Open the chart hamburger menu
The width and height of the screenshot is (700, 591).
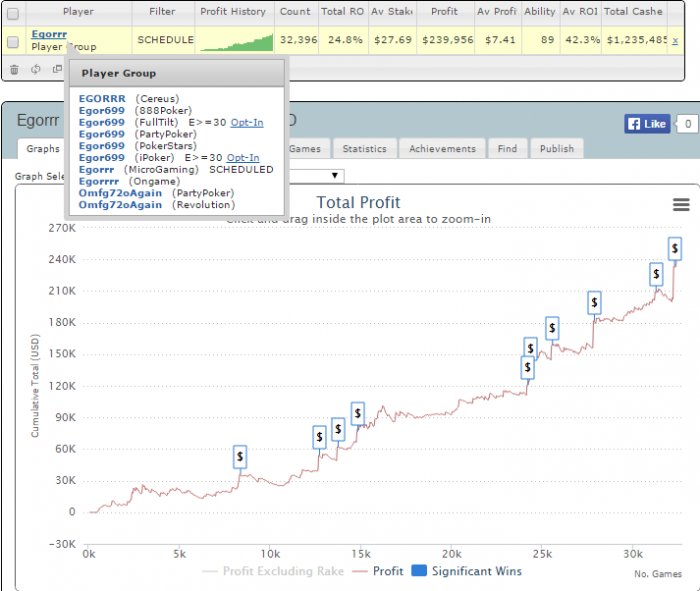(681, 204)
